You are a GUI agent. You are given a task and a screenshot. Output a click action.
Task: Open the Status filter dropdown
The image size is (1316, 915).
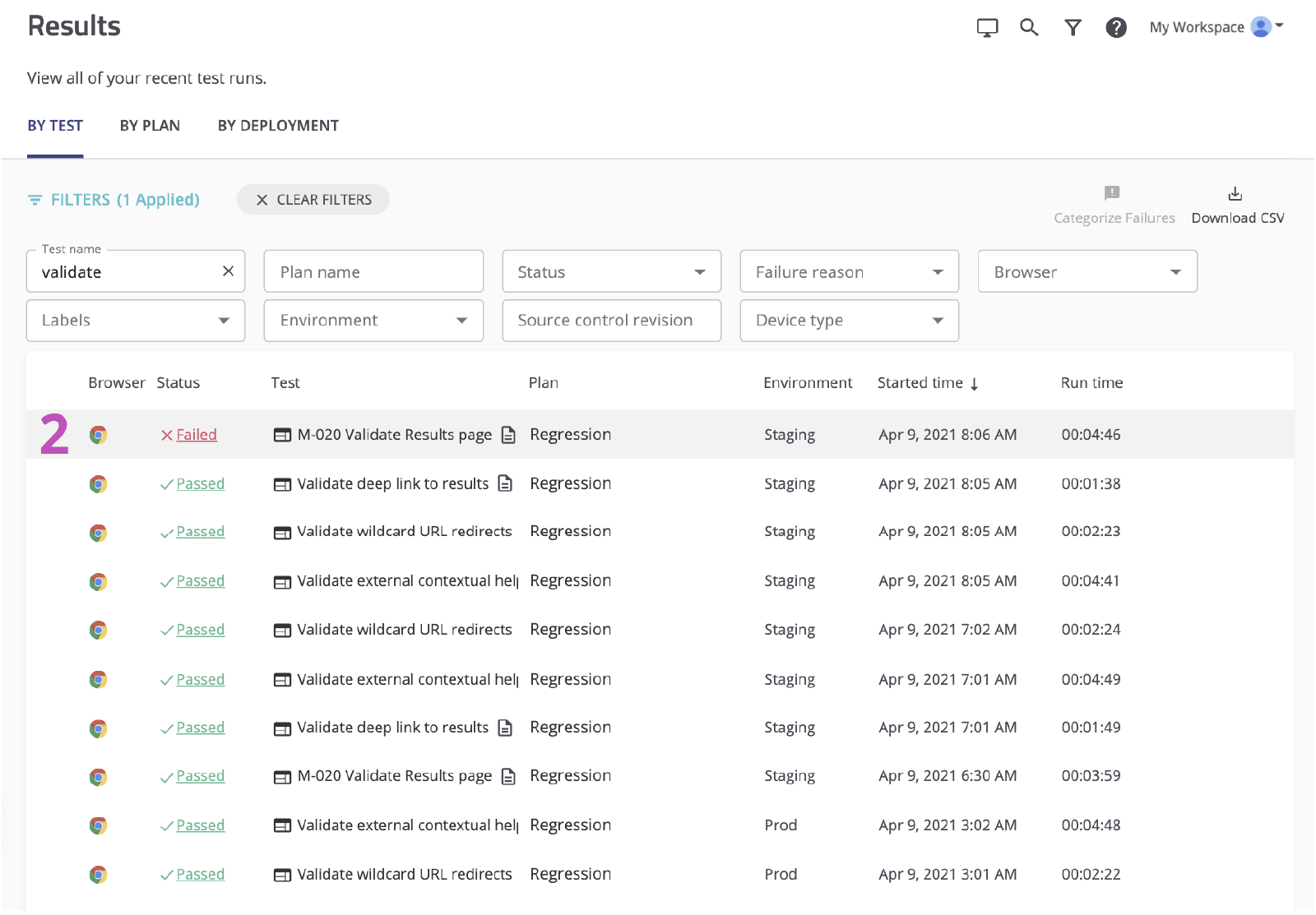click(x=611, y=271)
